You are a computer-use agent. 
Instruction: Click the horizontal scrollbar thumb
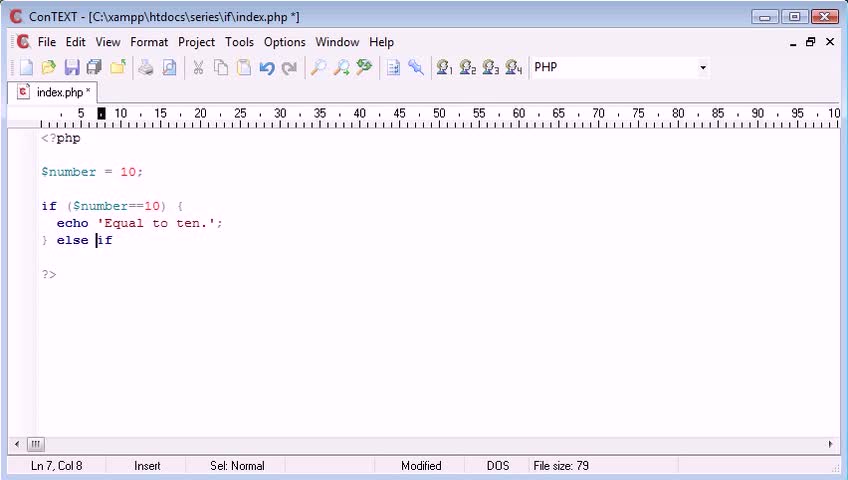pos(35,444)
